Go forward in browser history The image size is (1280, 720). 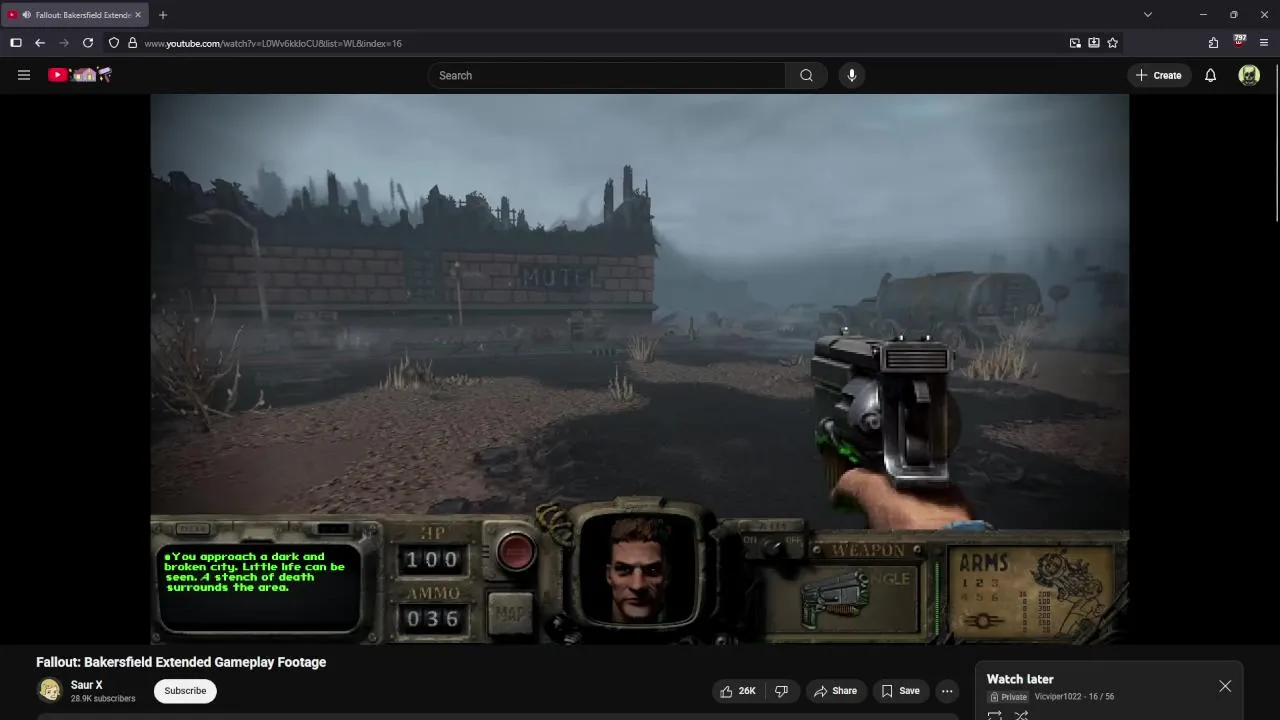point(64,43)
